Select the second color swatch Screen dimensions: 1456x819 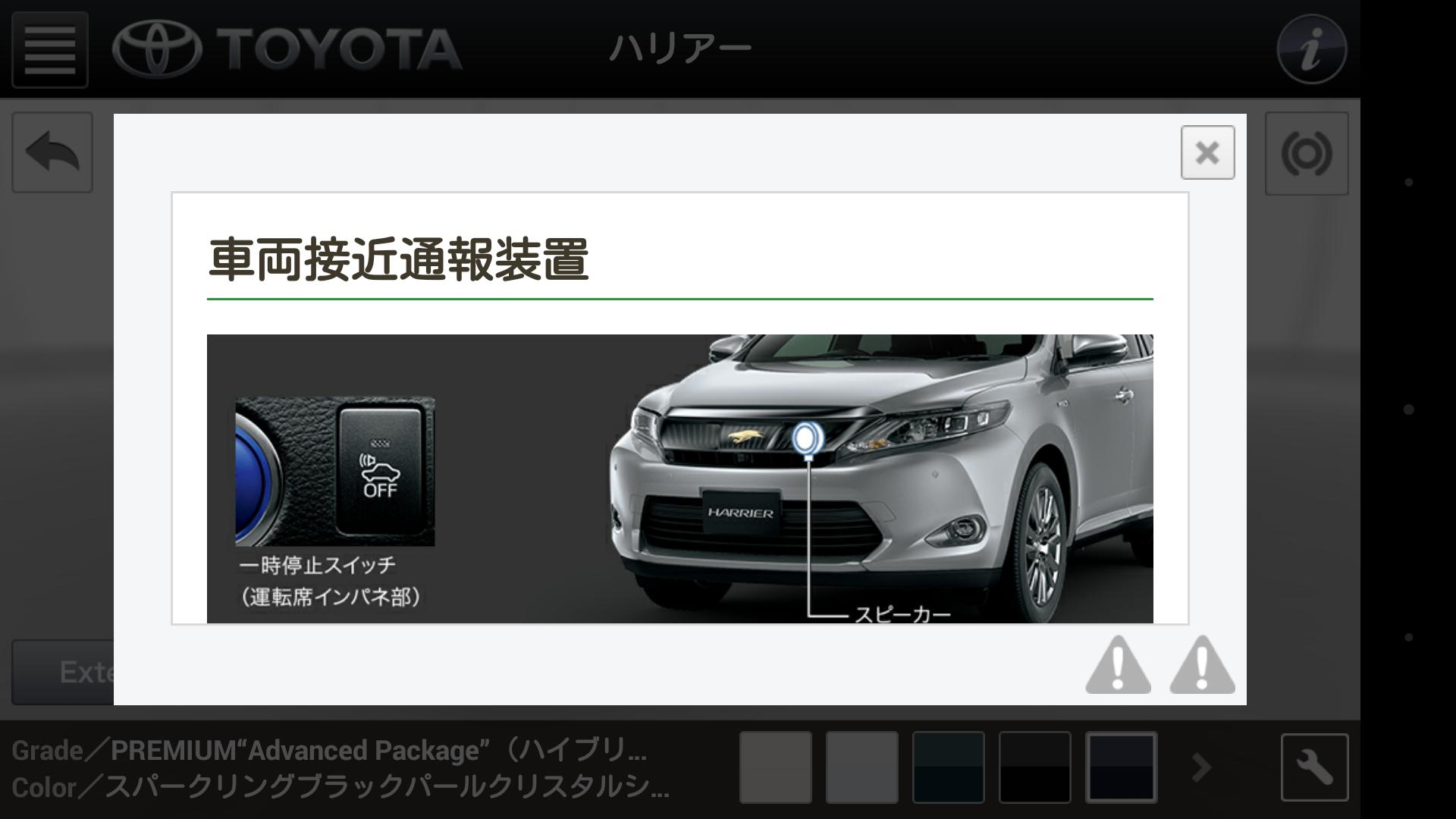[861, 767]
